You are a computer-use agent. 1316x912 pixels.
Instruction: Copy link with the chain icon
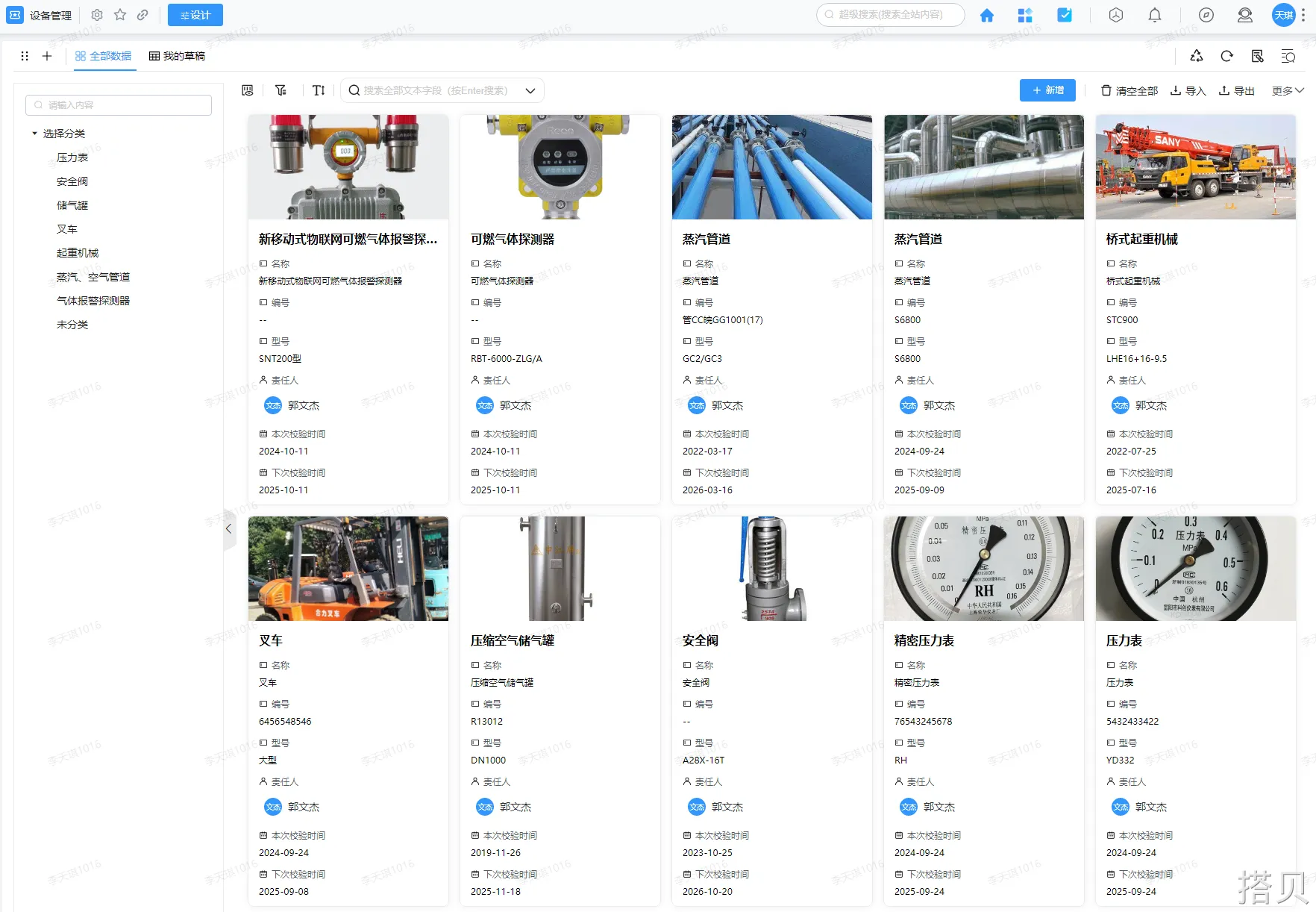click(142, 15)
